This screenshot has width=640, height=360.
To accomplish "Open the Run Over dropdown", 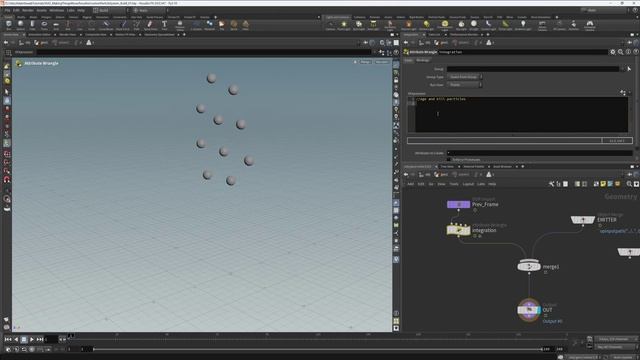I will (465, 85).
